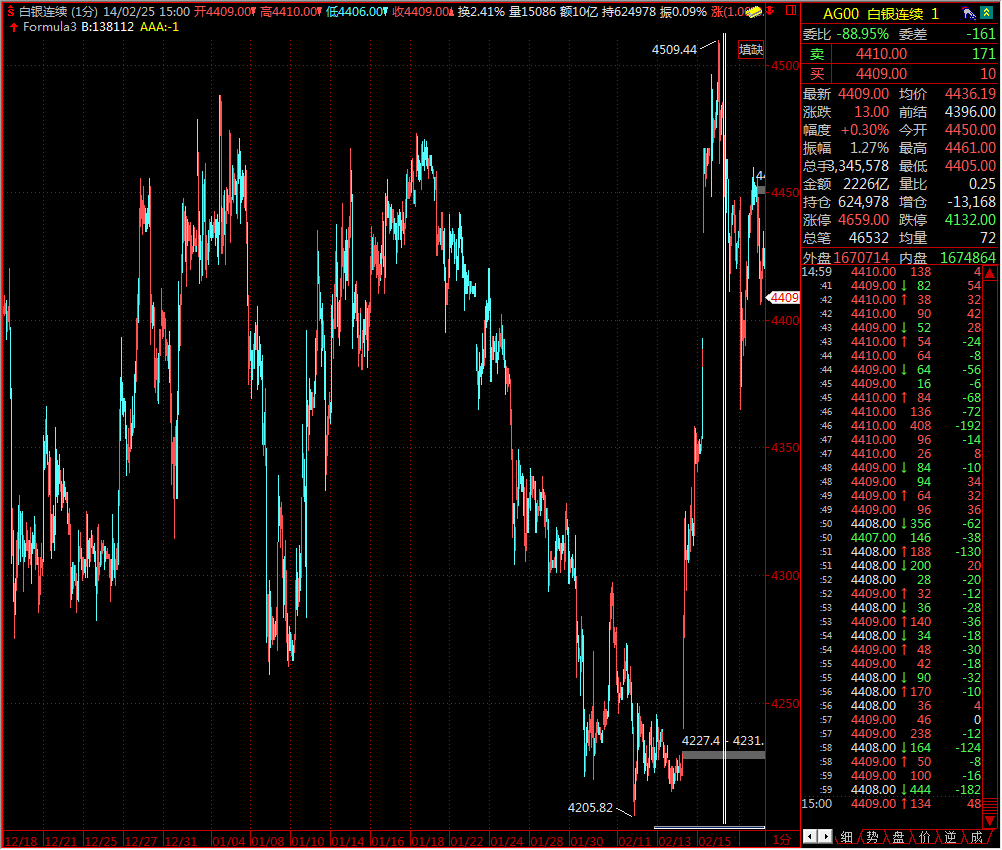This screenshot has width=1002, height=850.
Task: Click the AG00 白银连续 title
Action: [881, 13]
